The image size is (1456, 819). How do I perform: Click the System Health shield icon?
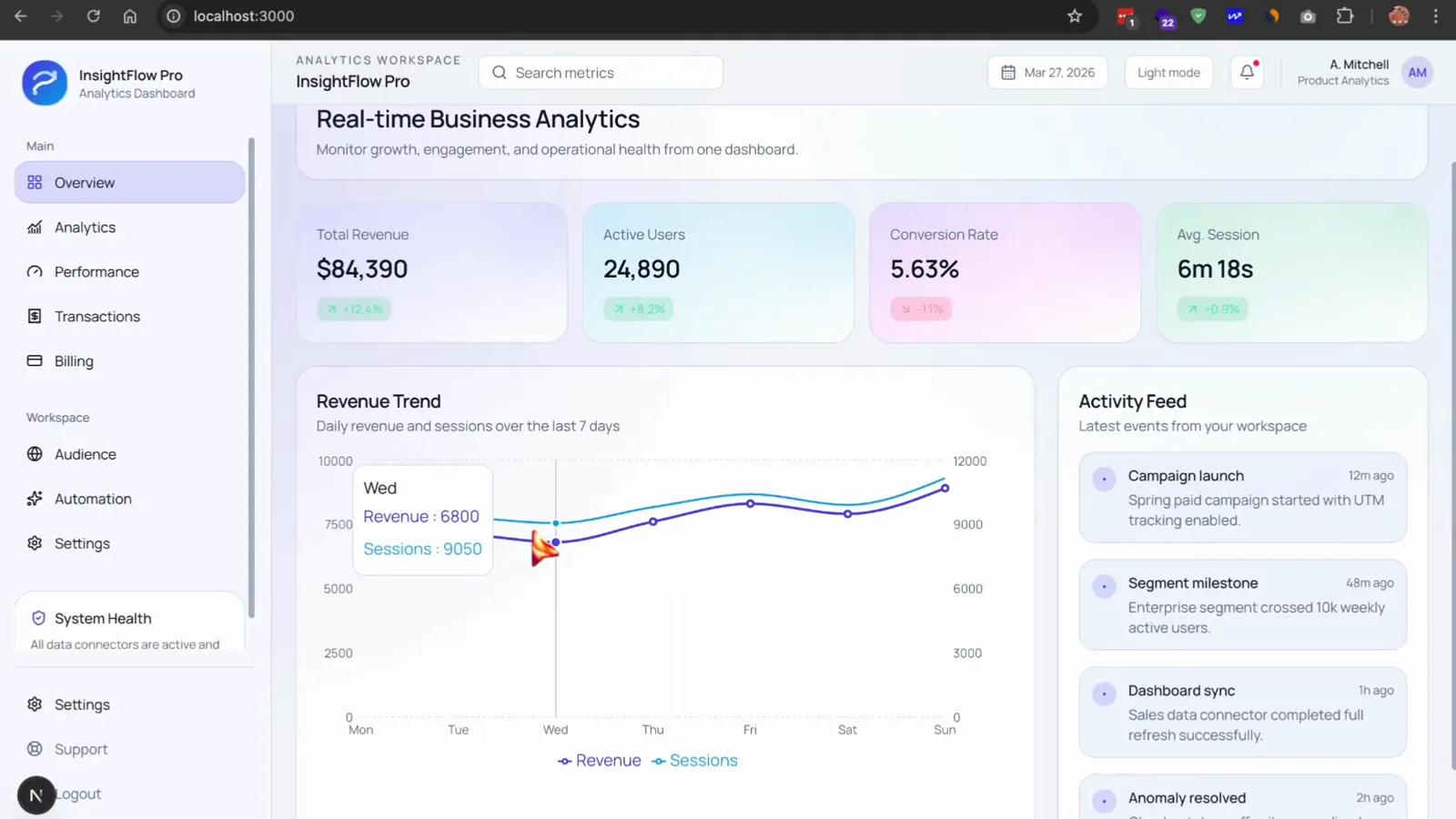(38, 619)
